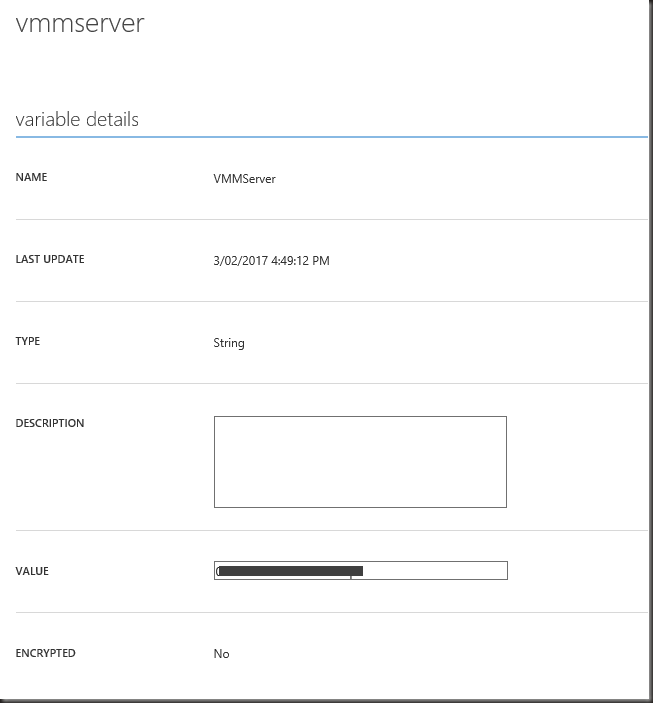Click the TYPE field label
The height and width of the screenshot is (703, 653).
pyautogui.click(x=28, y=341)
